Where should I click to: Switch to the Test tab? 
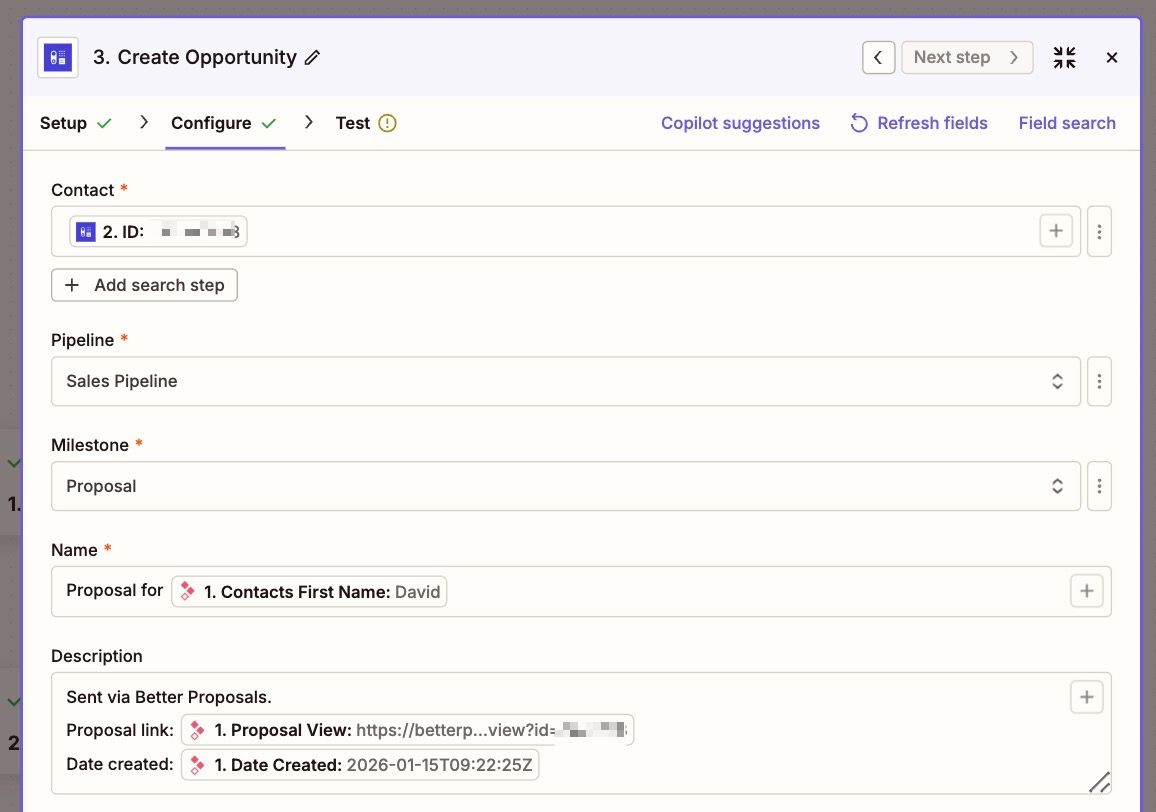[353, 122]
